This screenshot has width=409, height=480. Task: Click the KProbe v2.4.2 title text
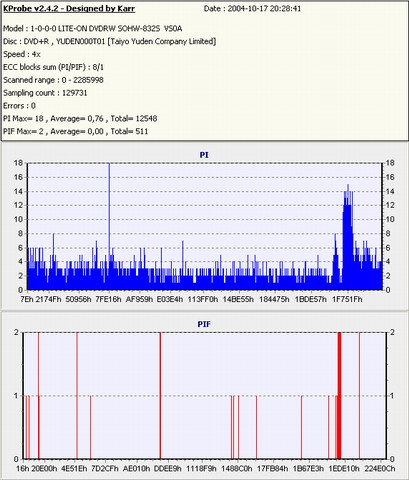click(69, 9)
